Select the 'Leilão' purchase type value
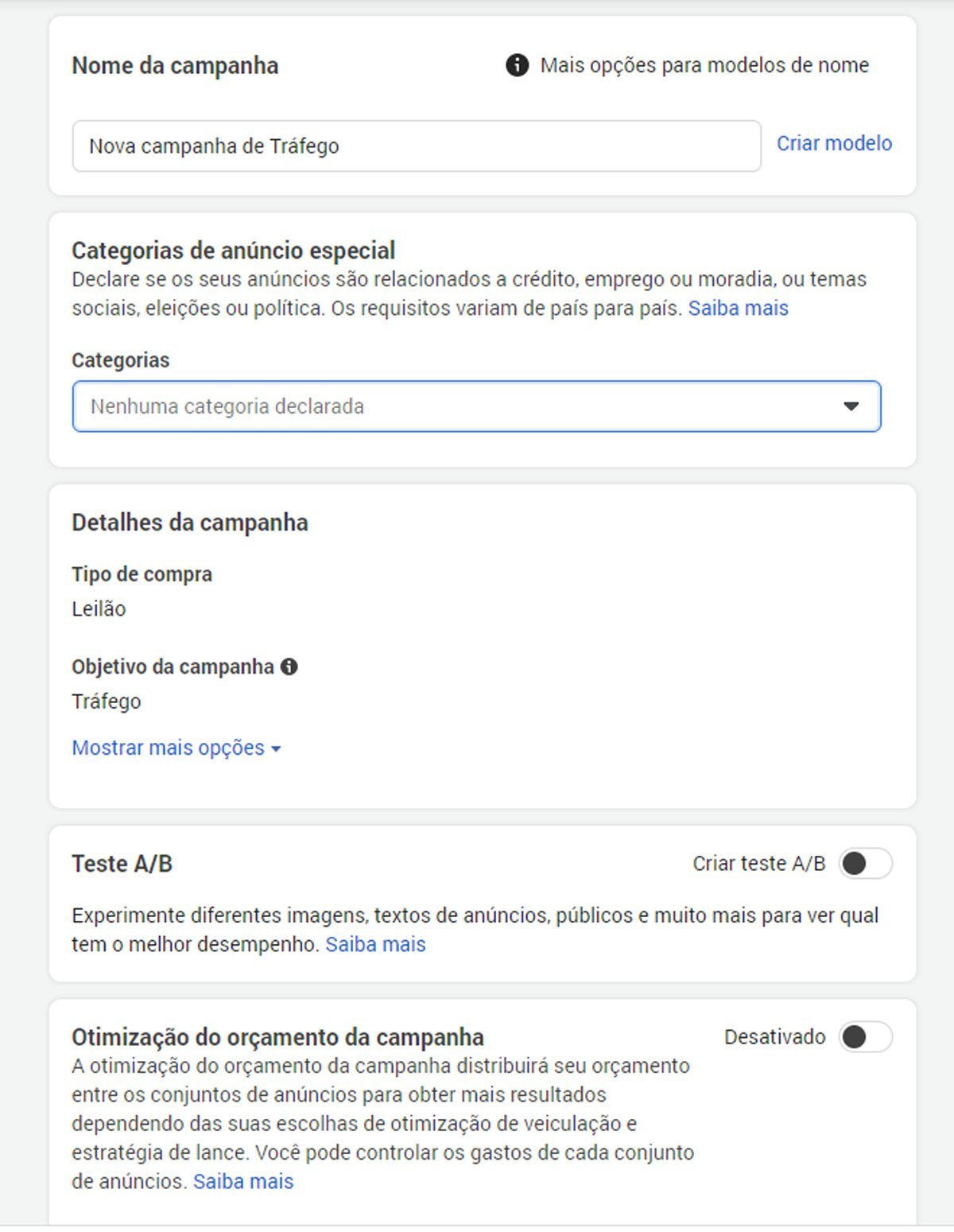 (x=99, y=609)
